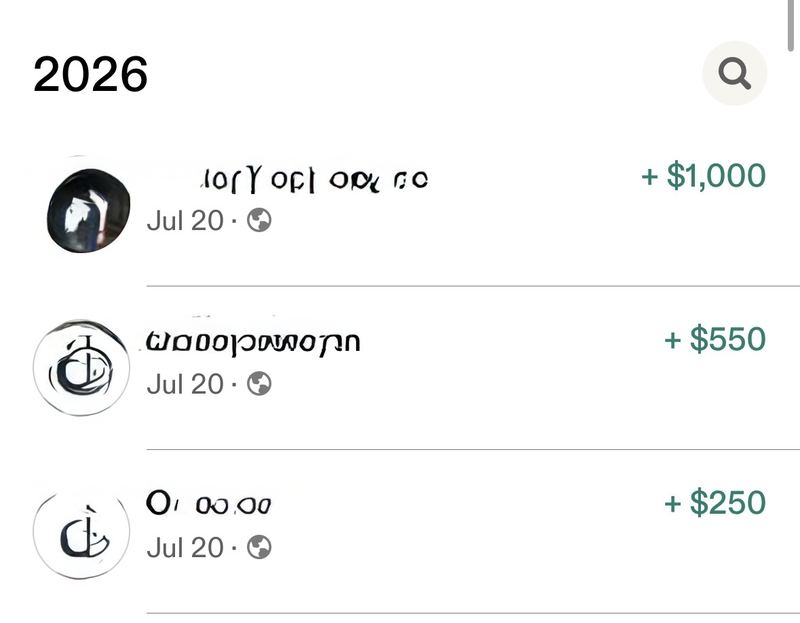Tap the logo avatar on the $250 payment

tap(81, 533)
